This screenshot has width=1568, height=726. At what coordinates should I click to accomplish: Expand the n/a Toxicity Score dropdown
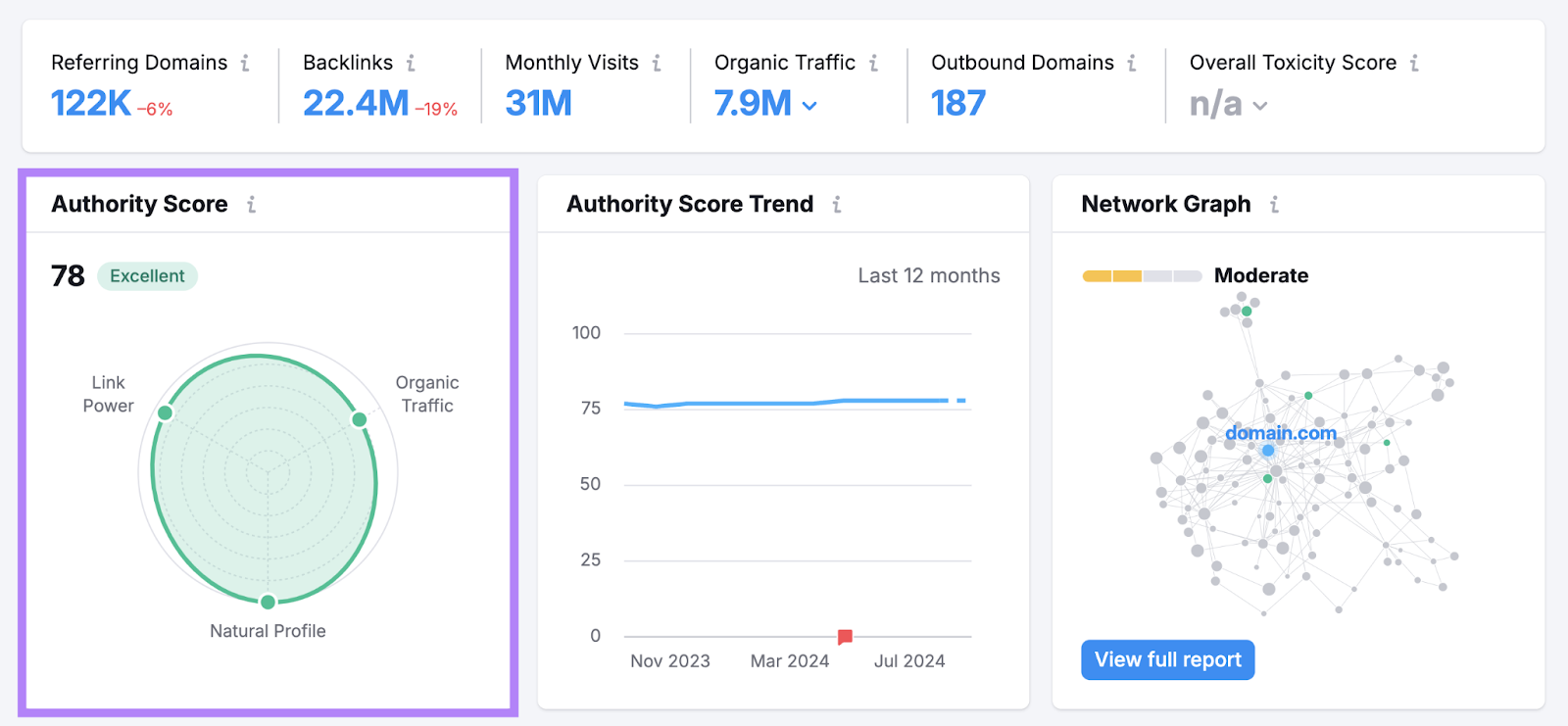click(x=1260, y=106)
